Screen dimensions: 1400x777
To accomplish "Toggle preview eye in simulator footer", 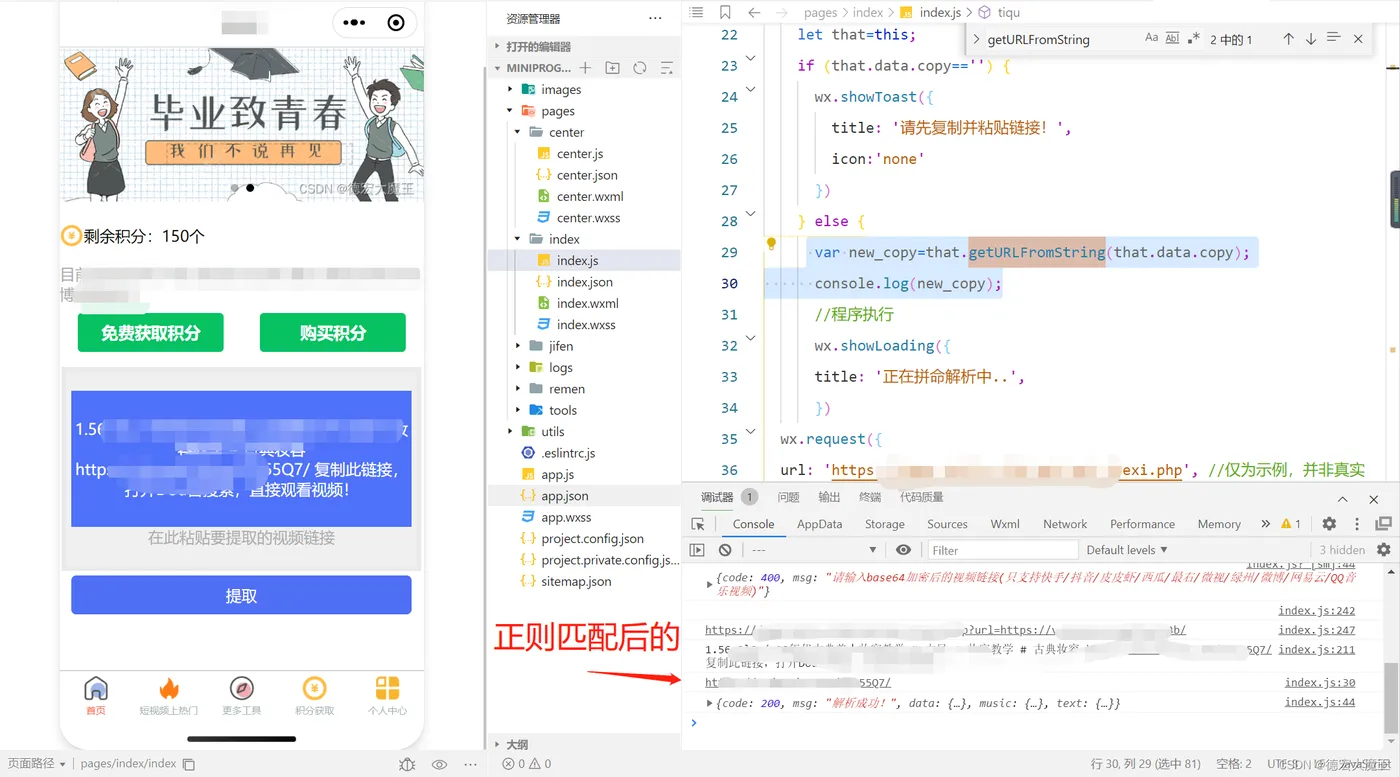I will tap(439, 764).
